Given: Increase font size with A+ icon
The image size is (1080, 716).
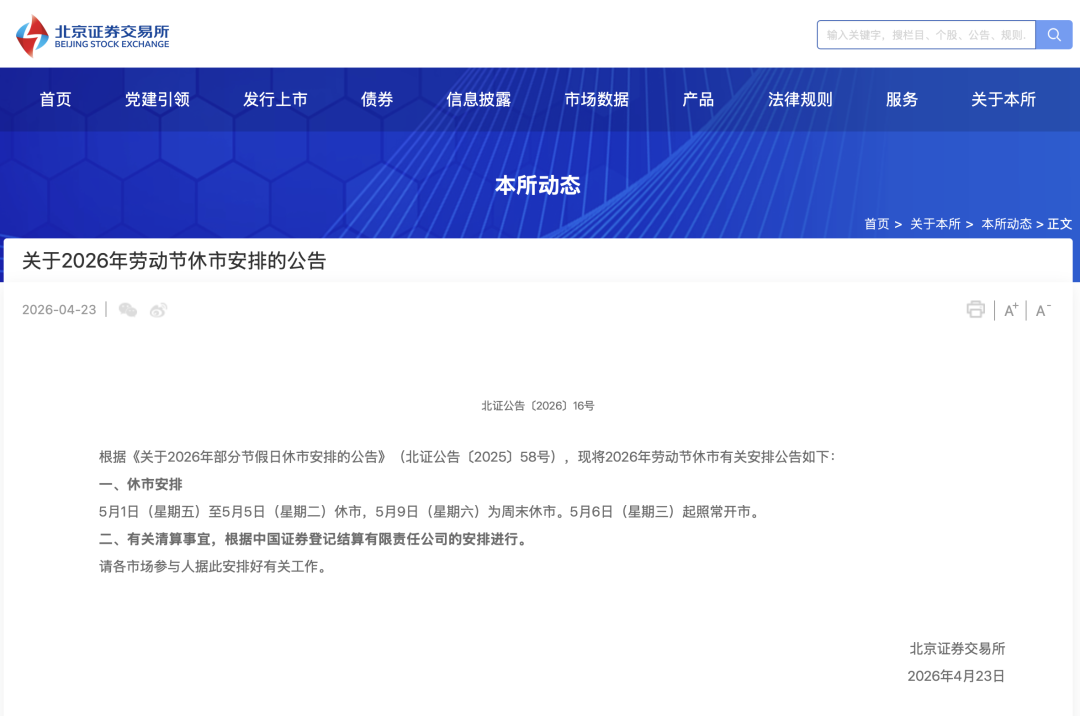Looking at the screenshot, I should (1011, 310).
